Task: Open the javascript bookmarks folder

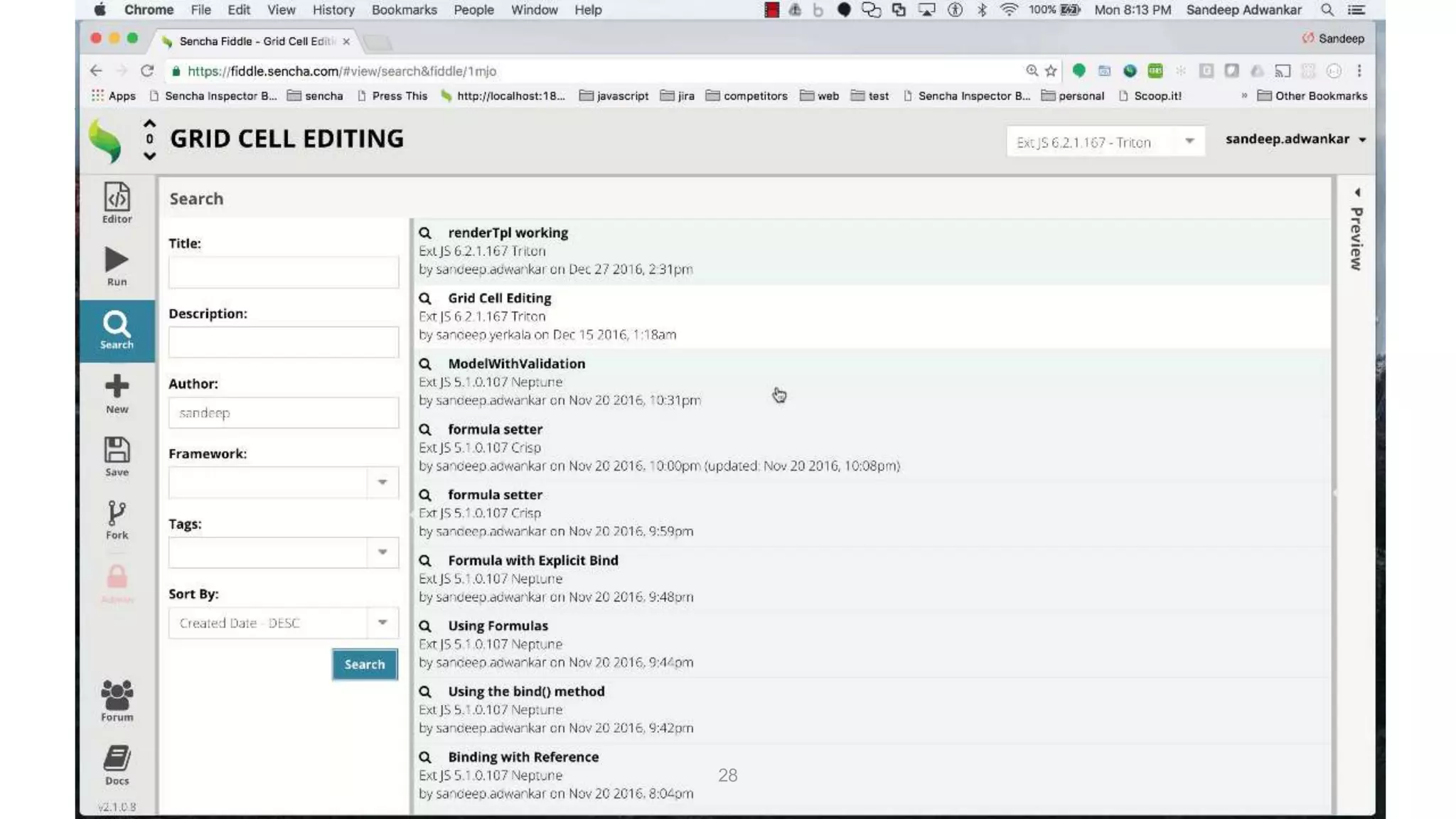Action: 614,96
